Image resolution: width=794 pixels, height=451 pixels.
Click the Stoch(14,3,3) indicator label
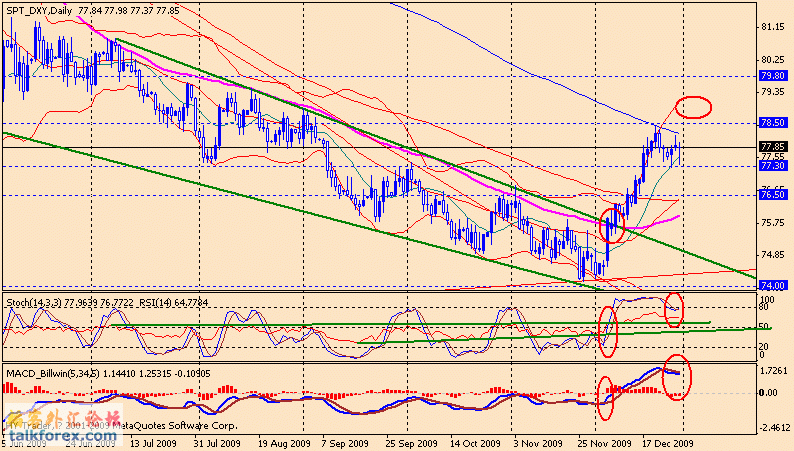pos(34,303)
